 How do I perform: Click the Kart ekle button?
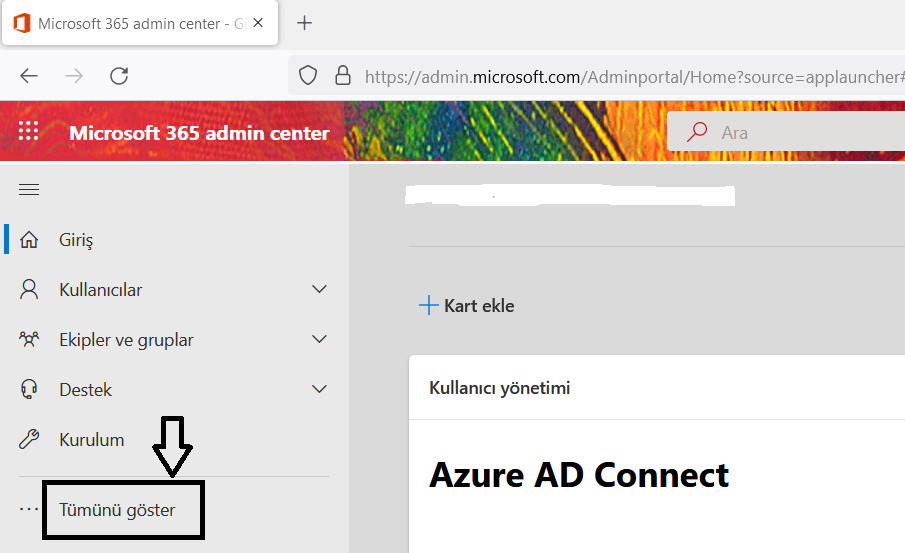click(x=466, y=305)
